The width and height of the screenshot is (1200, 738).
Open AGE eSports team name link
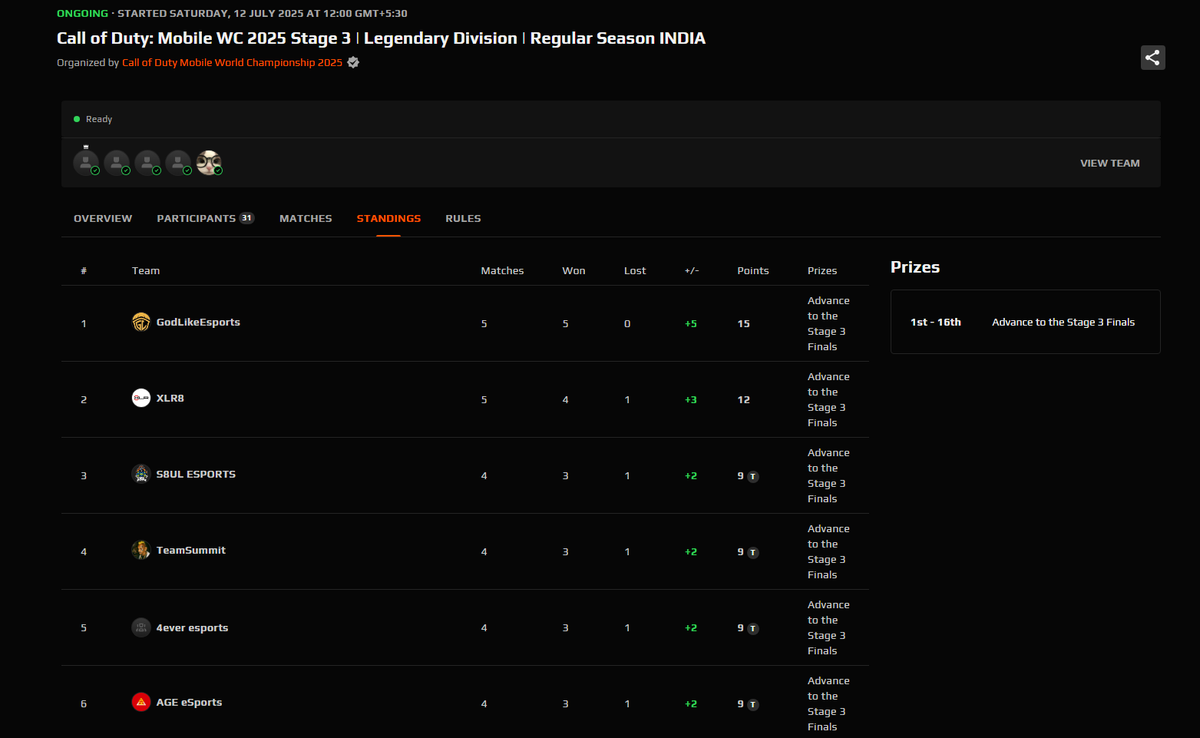tap(189, 702)
